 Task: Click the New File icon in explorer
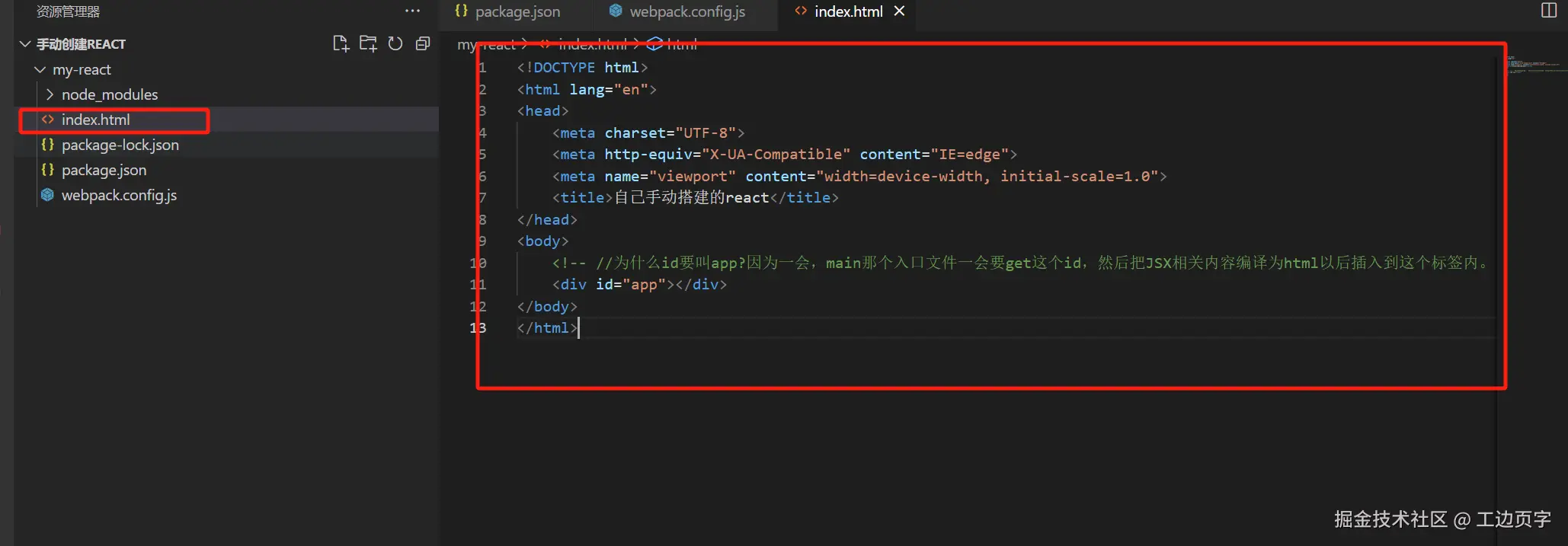pos(341,44)
